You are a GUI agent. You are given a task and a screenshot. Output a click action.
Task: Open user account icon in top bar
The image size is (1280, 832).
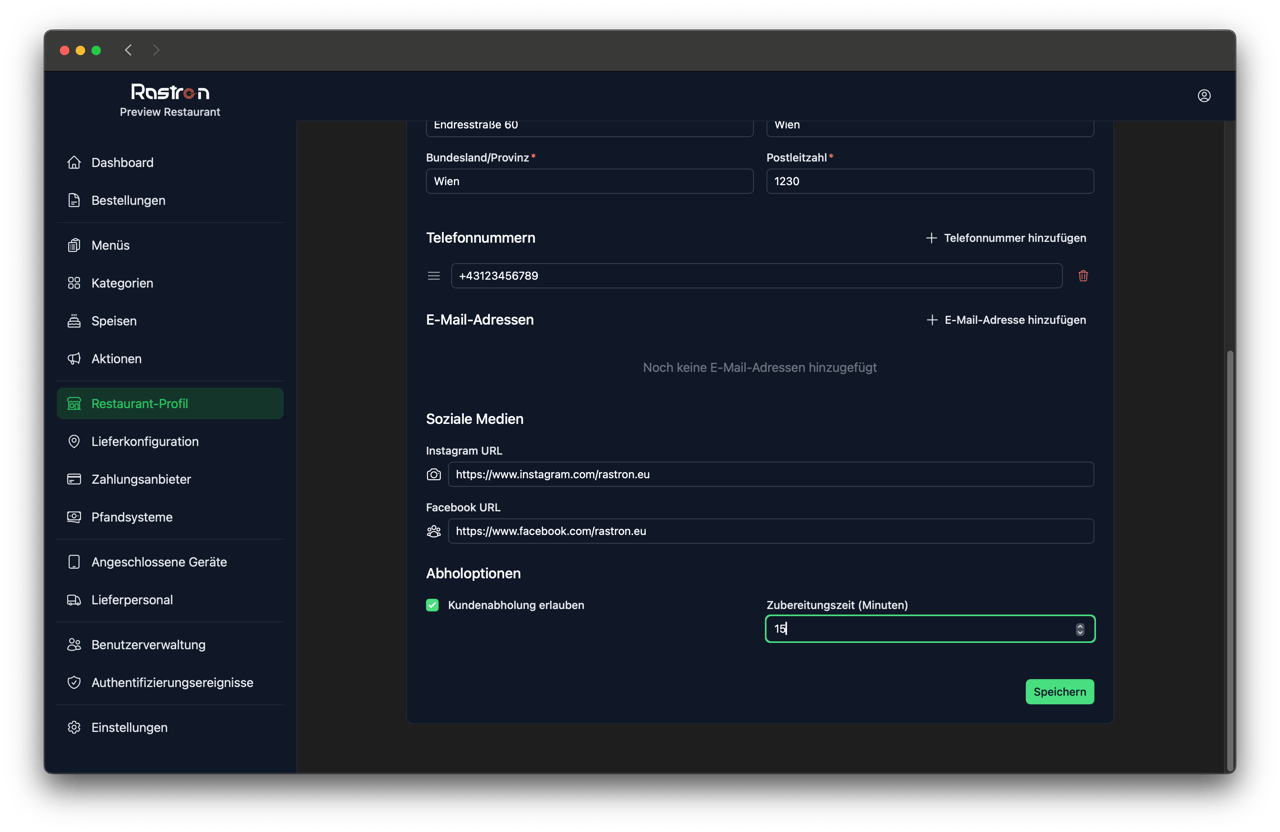(1204, 96)
